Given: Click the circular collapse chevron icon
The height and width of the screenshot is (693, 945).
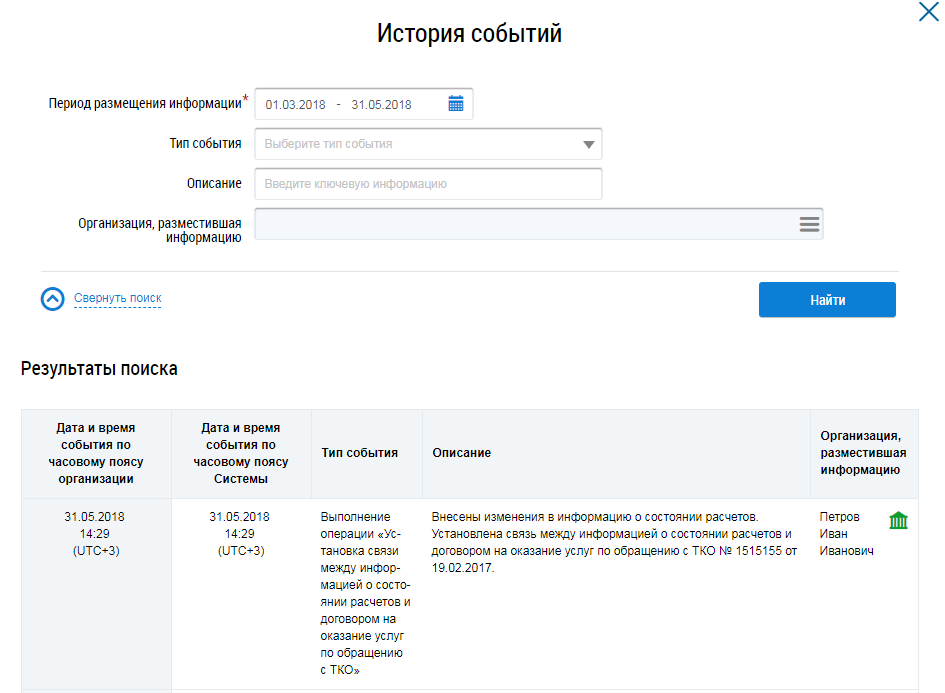Looking at the screenshot, I should 52,299.
